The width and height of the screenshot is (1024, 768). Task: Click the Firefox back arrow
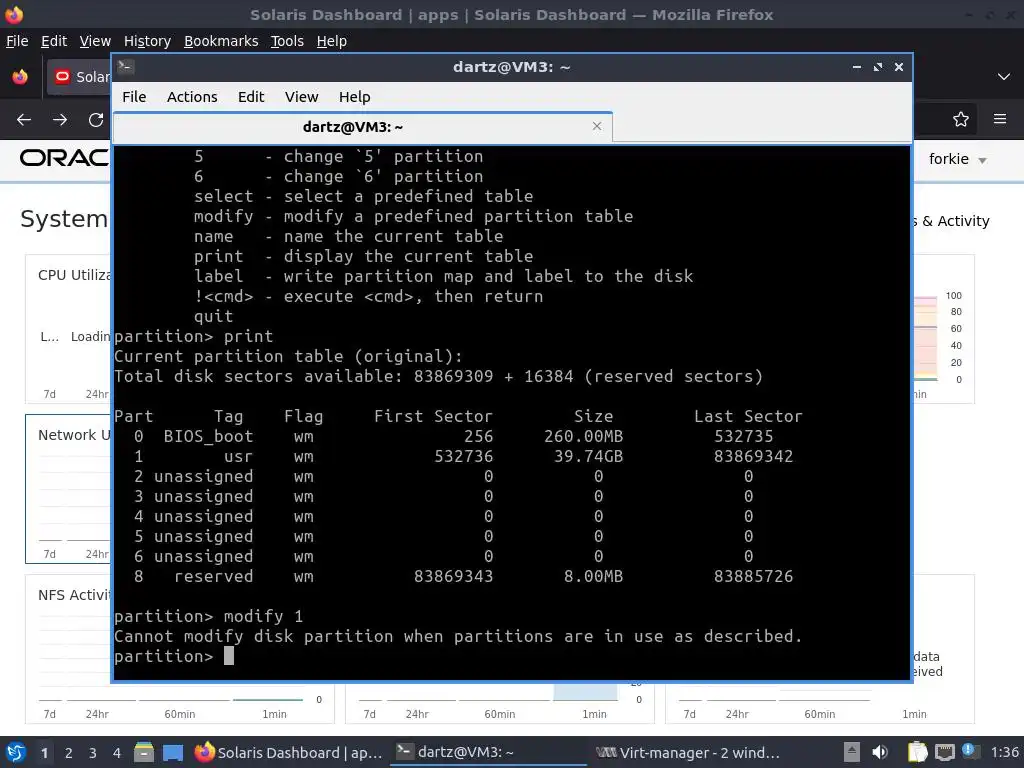(x=24, y=120)
